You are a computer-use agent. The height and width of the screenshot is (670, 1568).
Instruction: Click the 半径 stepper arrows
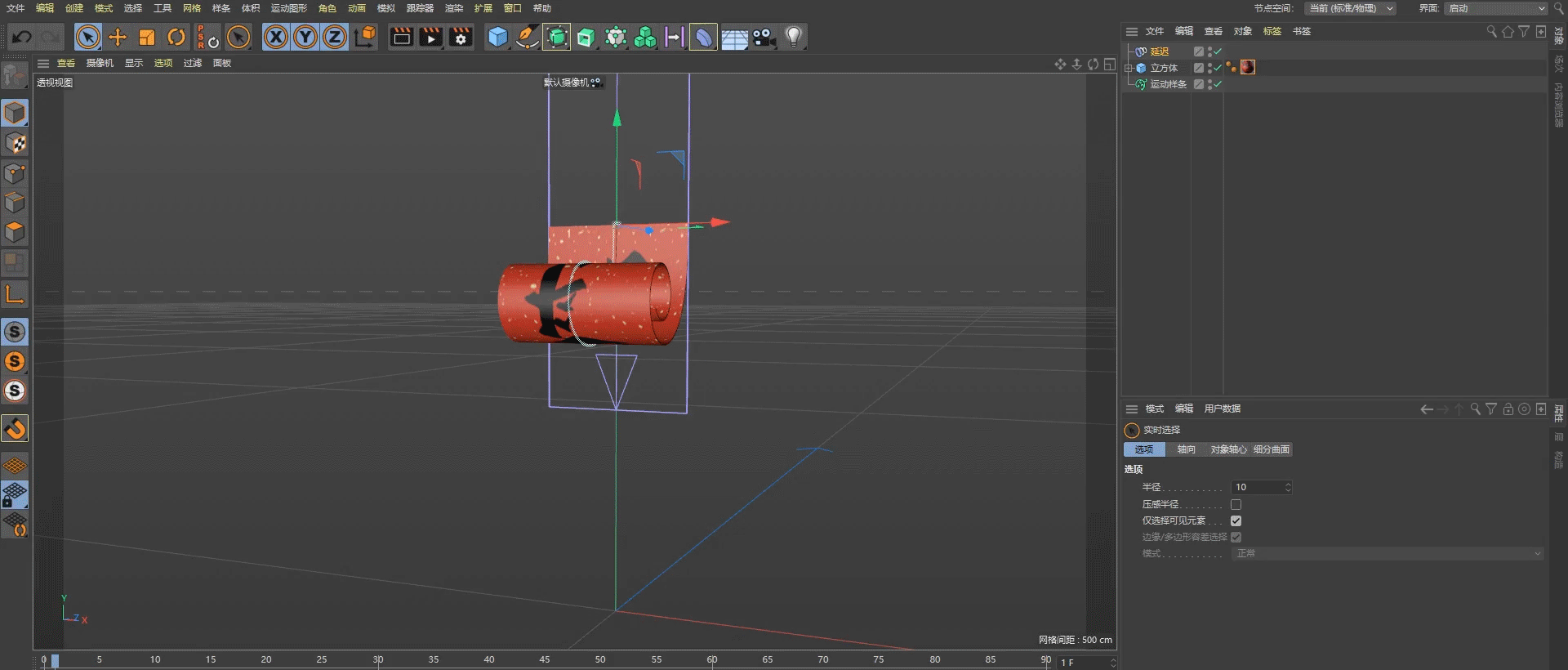[1288, 487]
